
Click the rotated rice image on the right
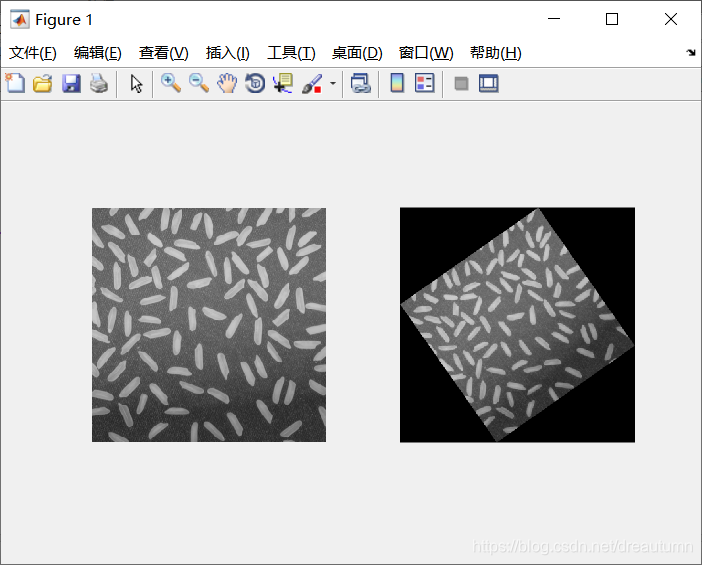tap(517, 325)
